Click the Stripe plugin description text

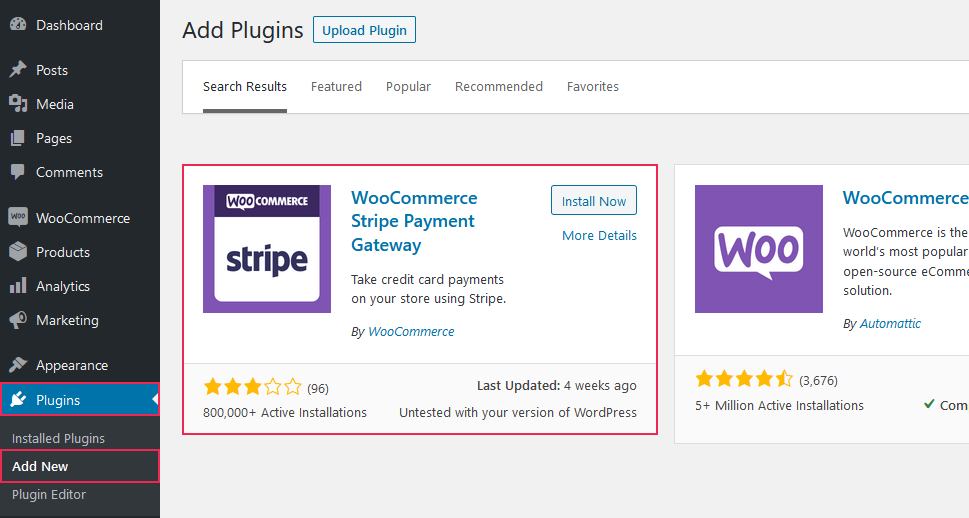[429, 289]
